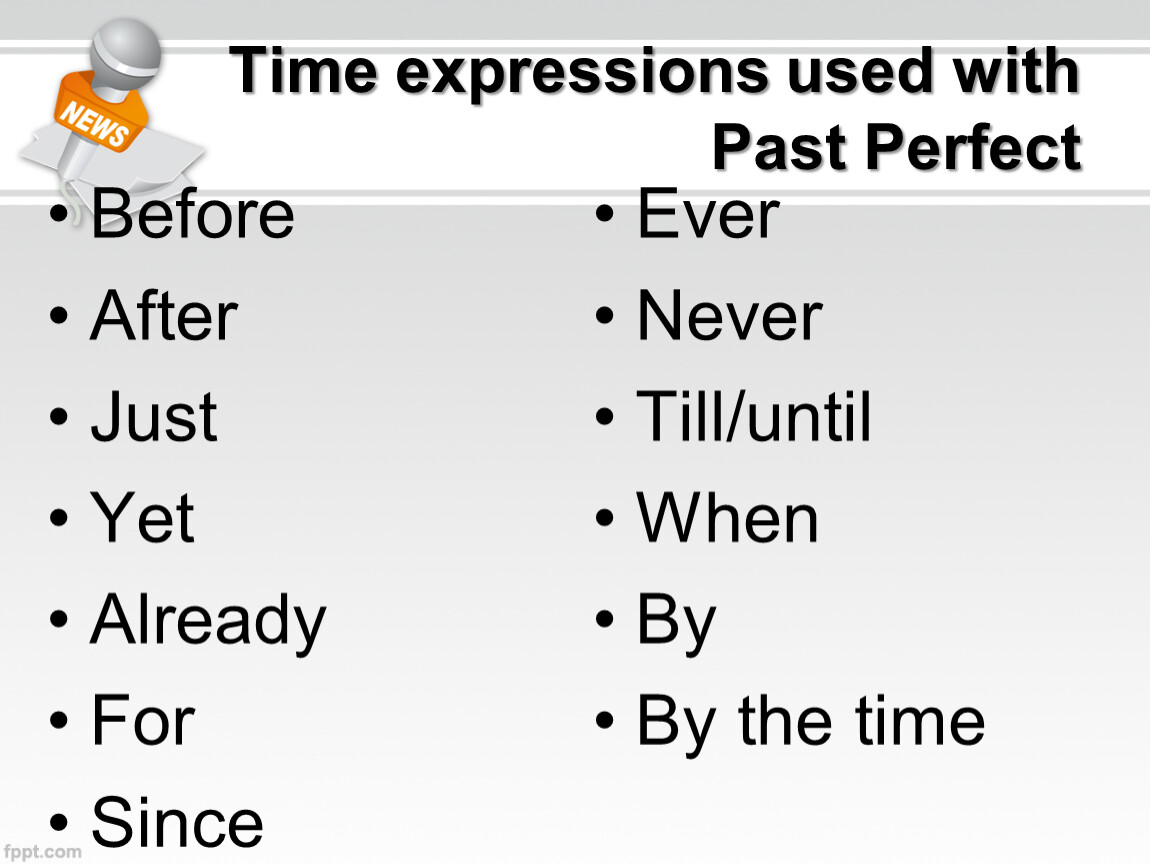Select the When list entry

tap(728, 518)
